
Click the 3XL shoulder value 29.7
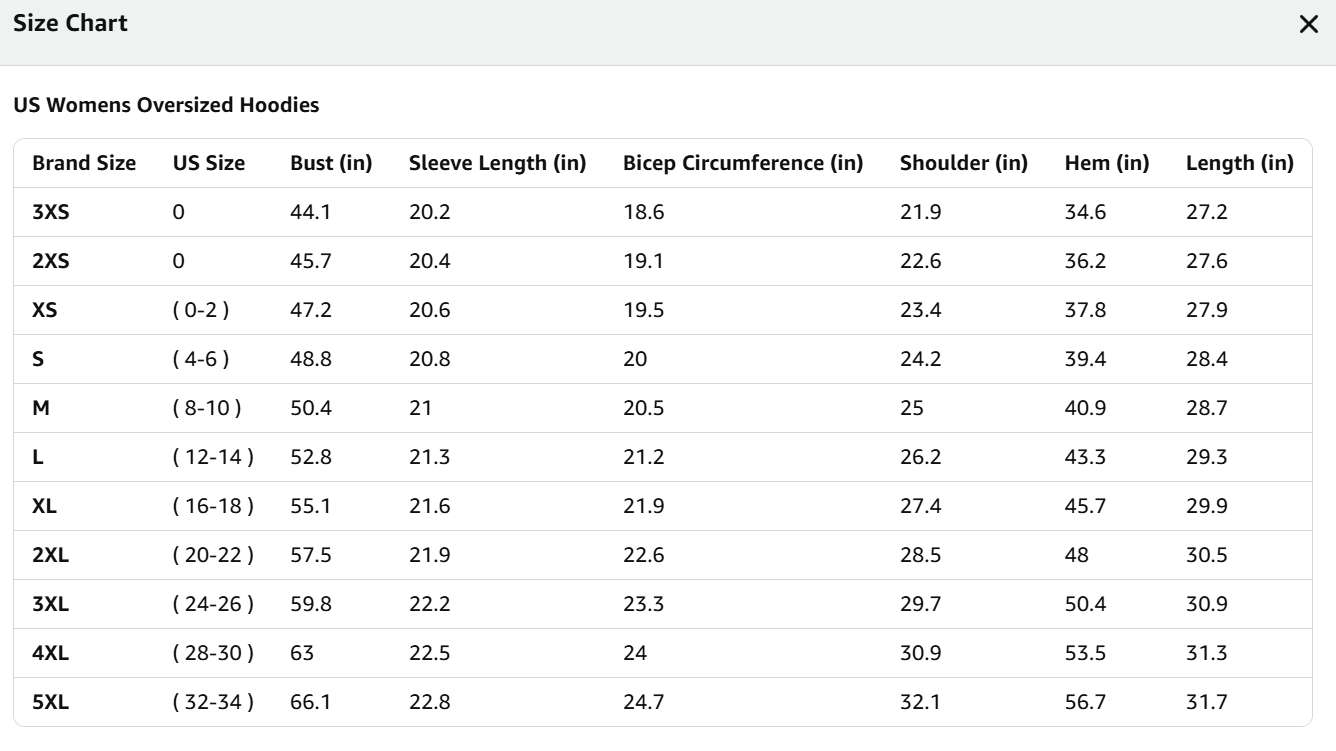point(920,604)
